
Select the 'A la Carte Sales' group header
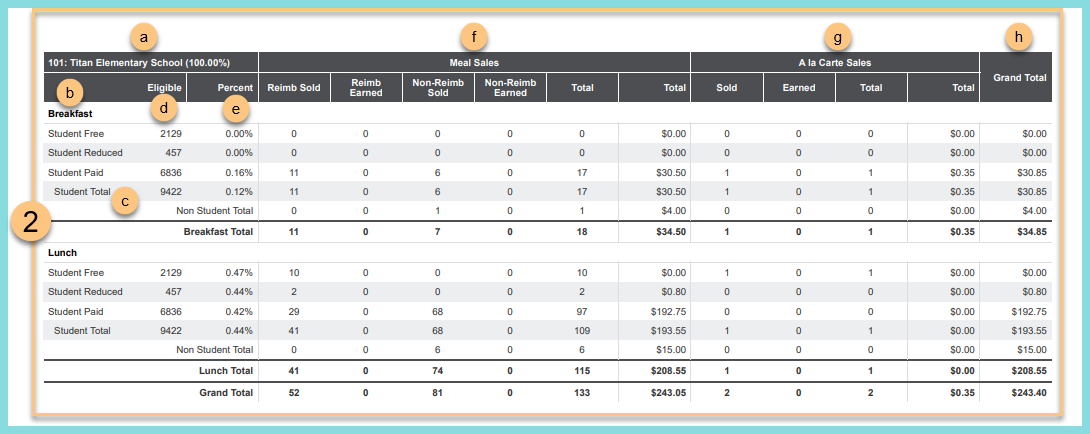click(835, 63)
